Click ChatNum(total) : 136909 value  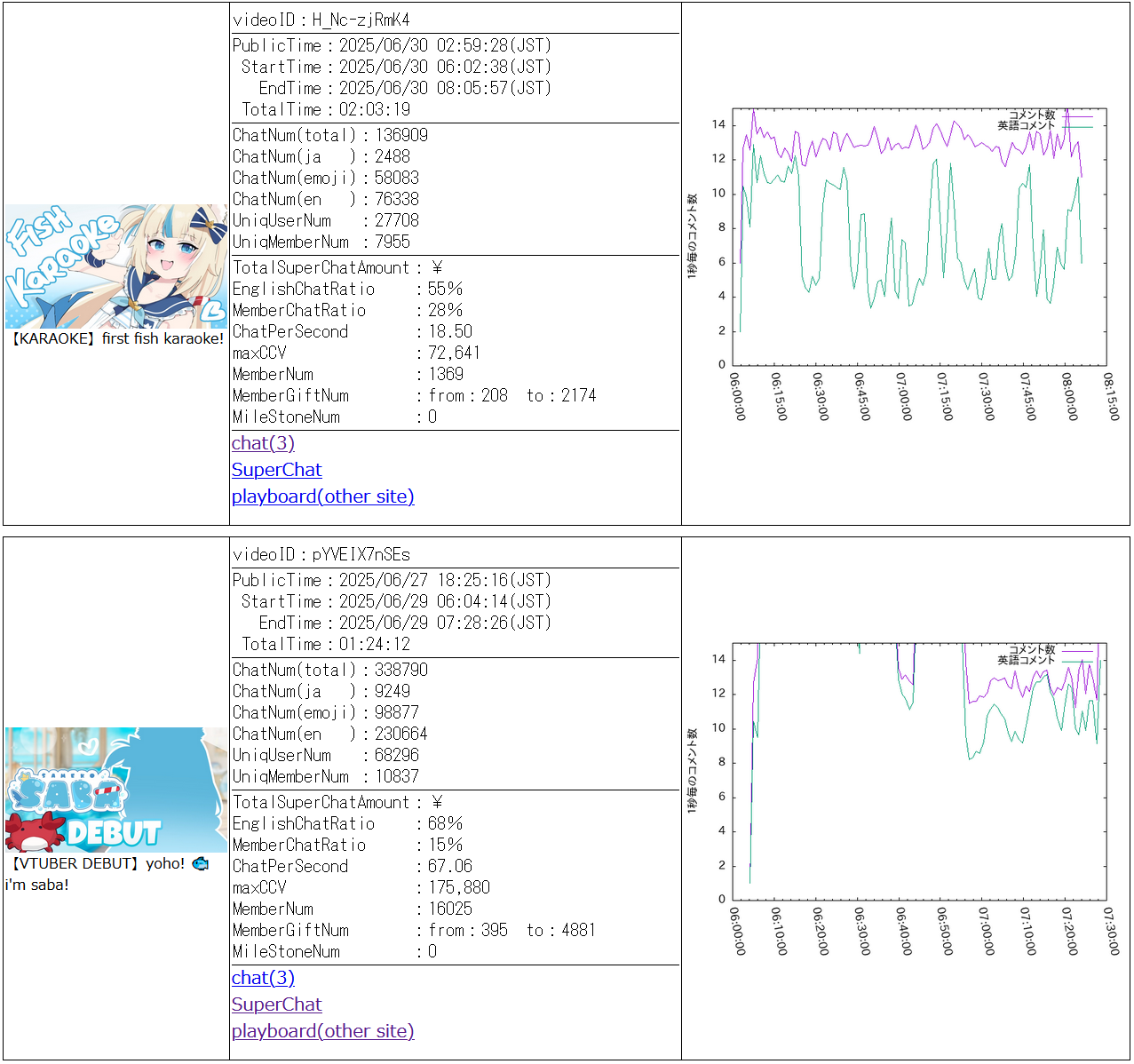coord(330,135)
